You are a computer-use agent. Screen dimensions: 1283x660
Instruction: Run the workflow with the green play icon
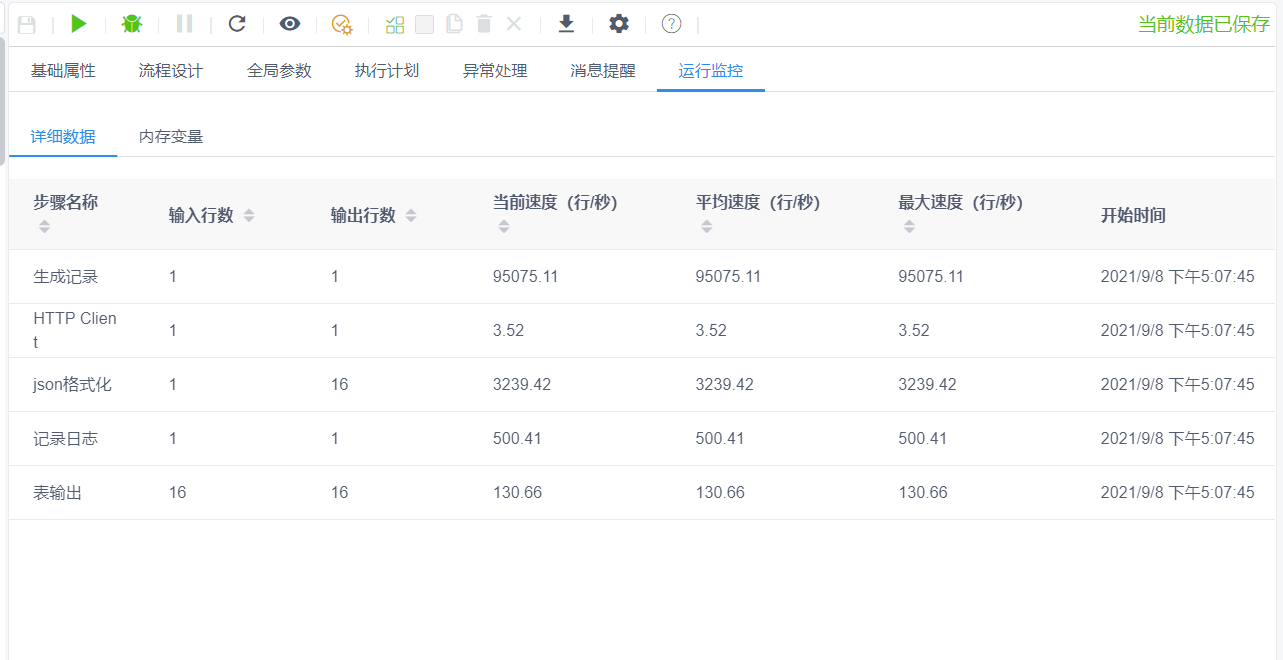80,24
